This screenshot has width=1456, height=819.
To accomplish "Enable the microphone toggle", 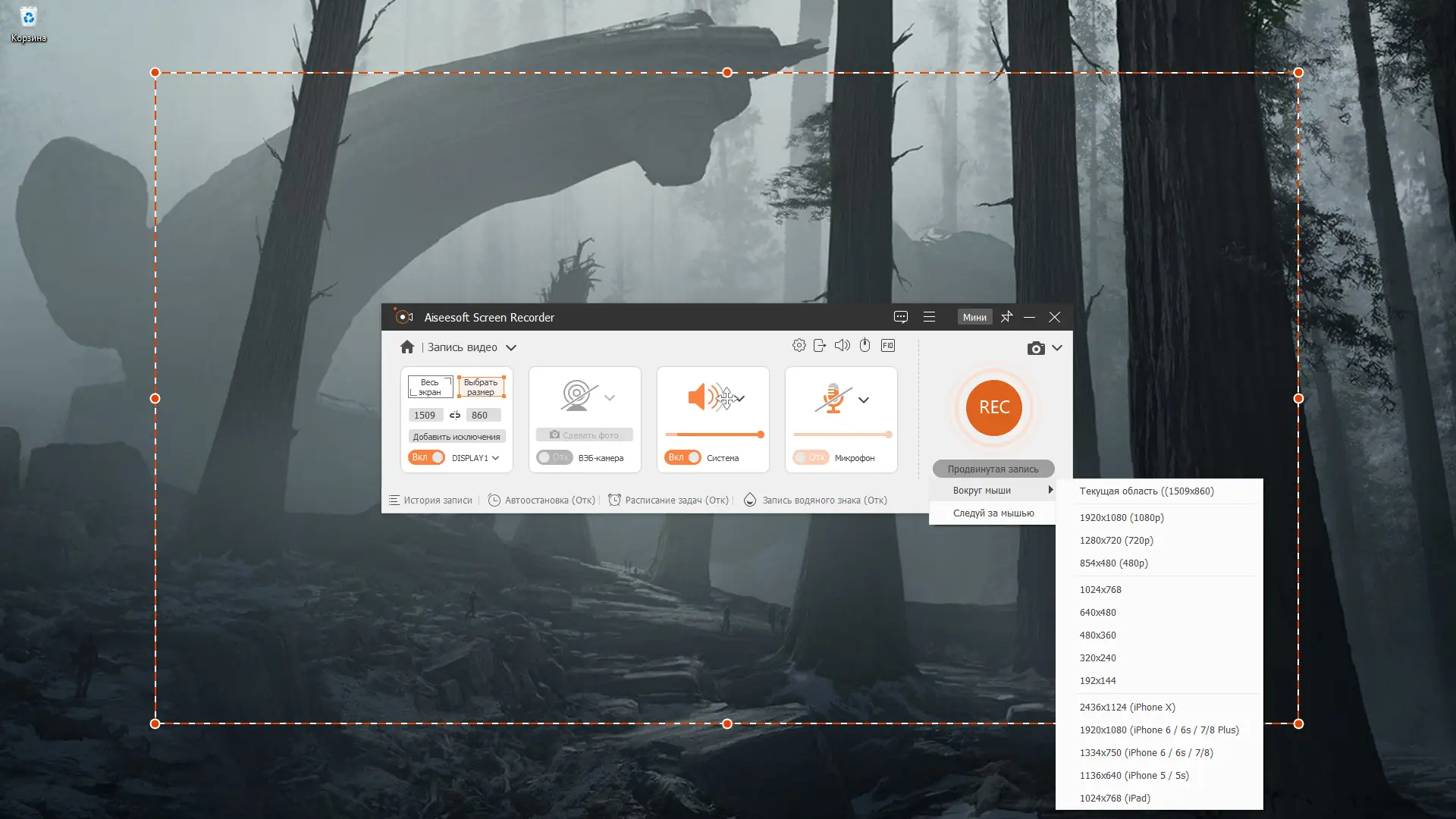I will coord(810,457).
